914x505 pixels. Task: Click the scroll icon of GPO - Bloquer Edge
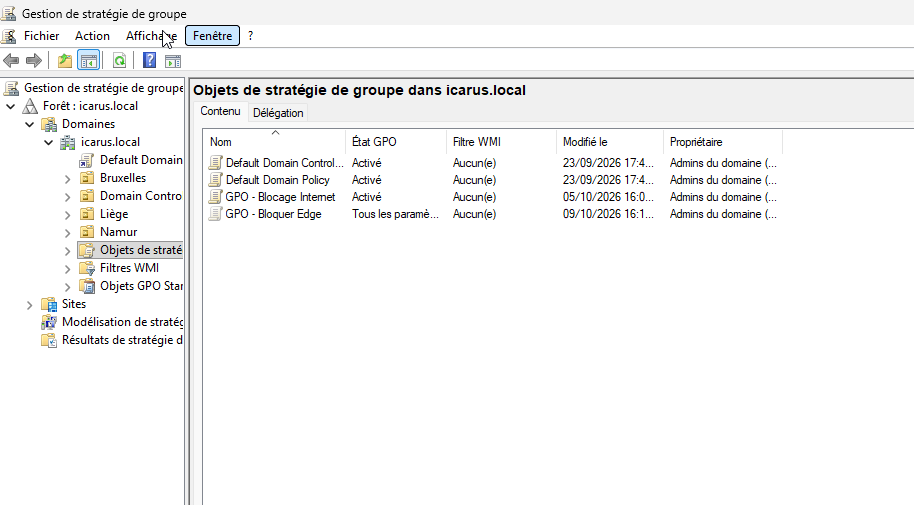216,214
